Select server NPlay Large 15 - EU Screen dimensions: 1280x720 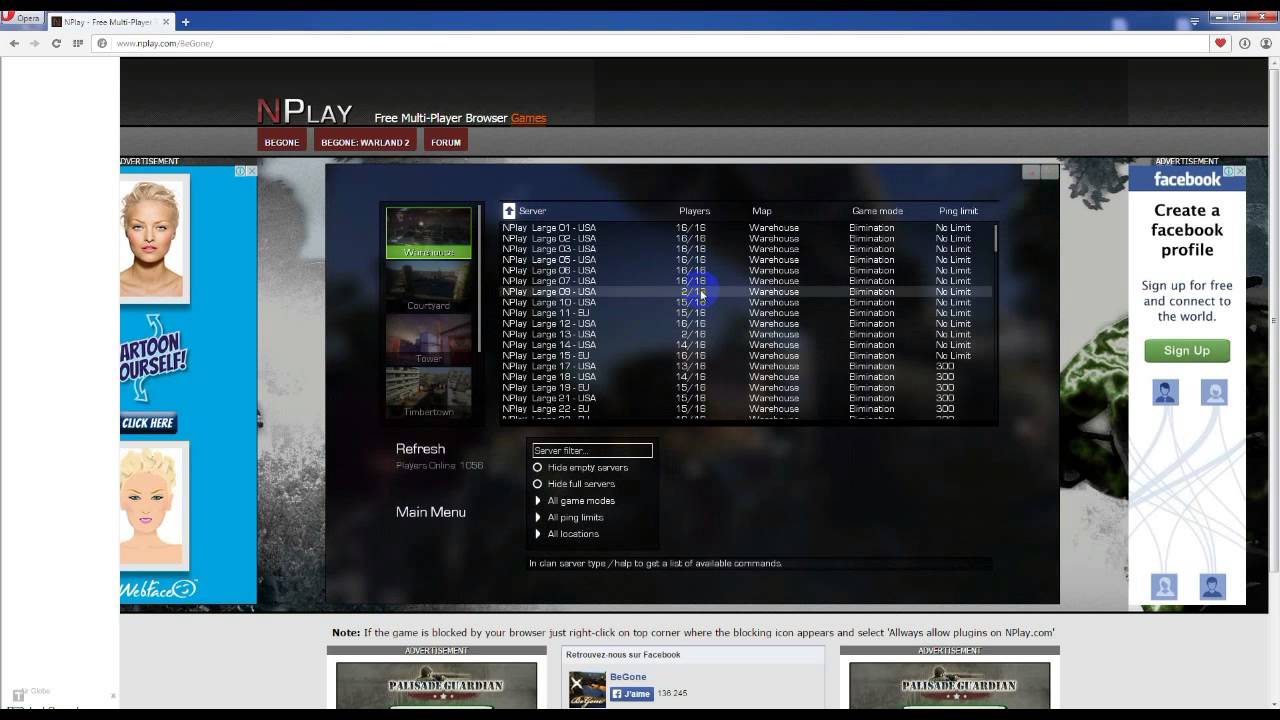[746, 356]
